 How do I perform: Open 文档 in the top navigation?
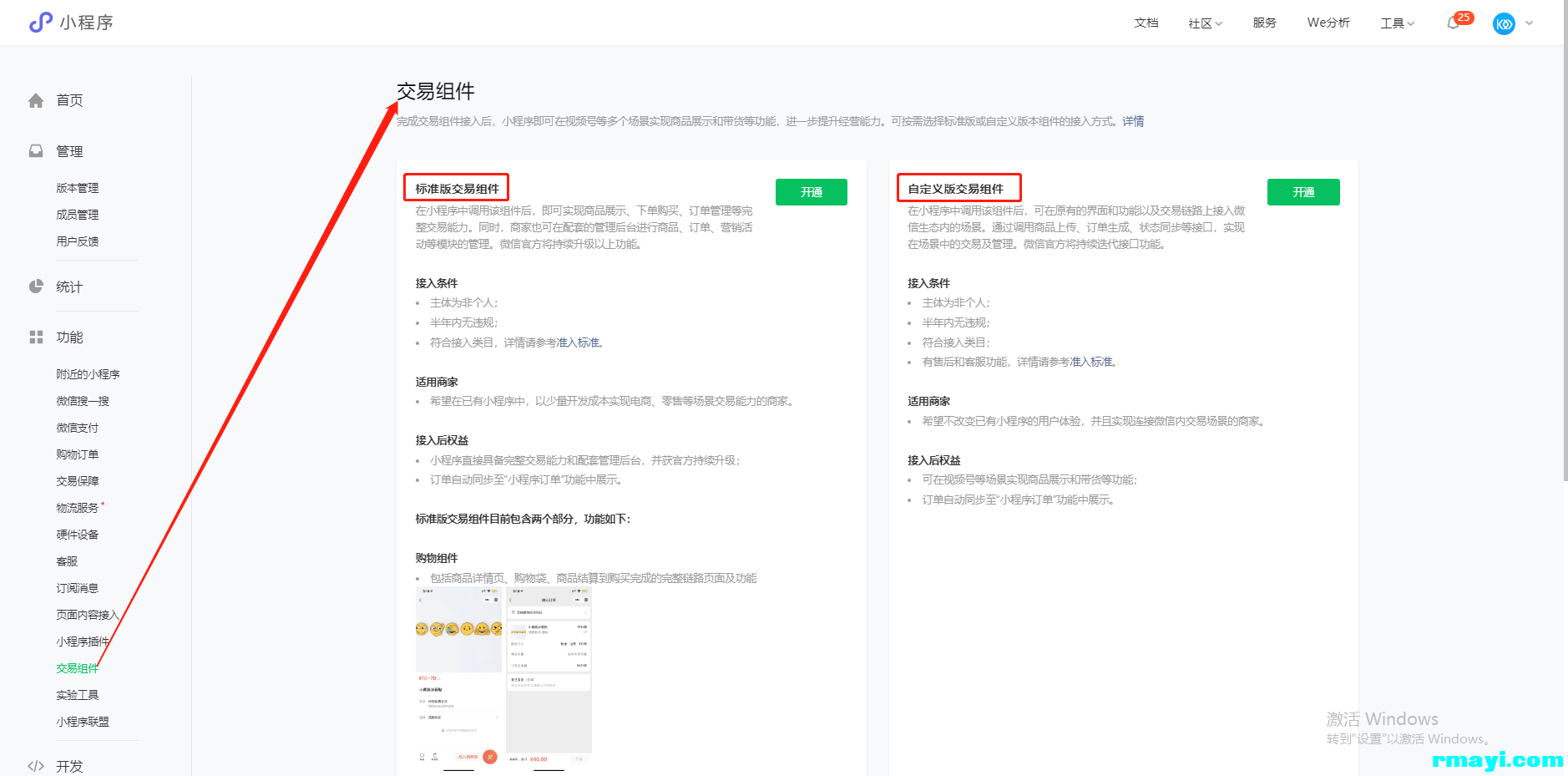click(1146, 23)
